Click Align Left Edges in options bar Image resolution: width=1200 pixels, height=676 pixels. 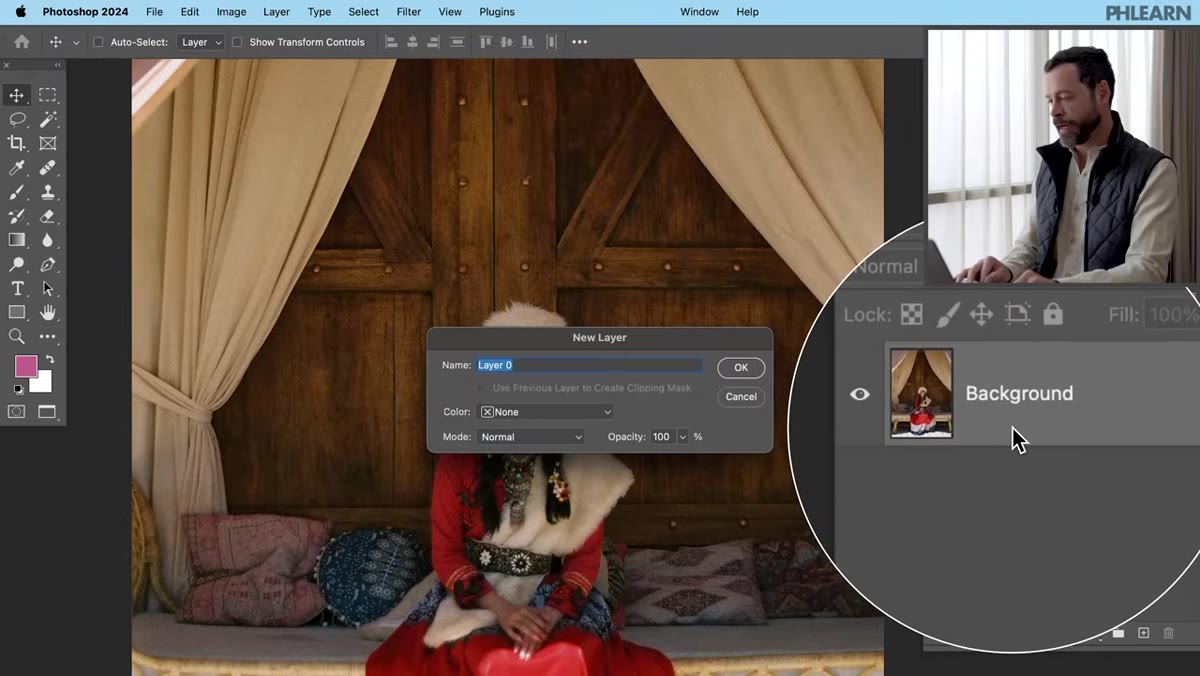[x=391, y=42]
